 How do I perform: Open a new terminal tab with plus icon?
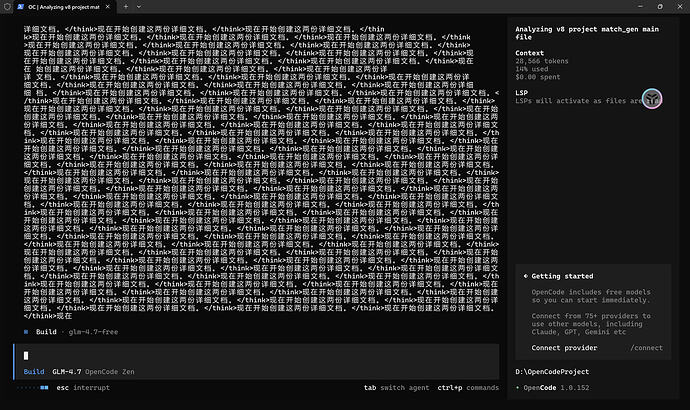(x=125, y=7)
